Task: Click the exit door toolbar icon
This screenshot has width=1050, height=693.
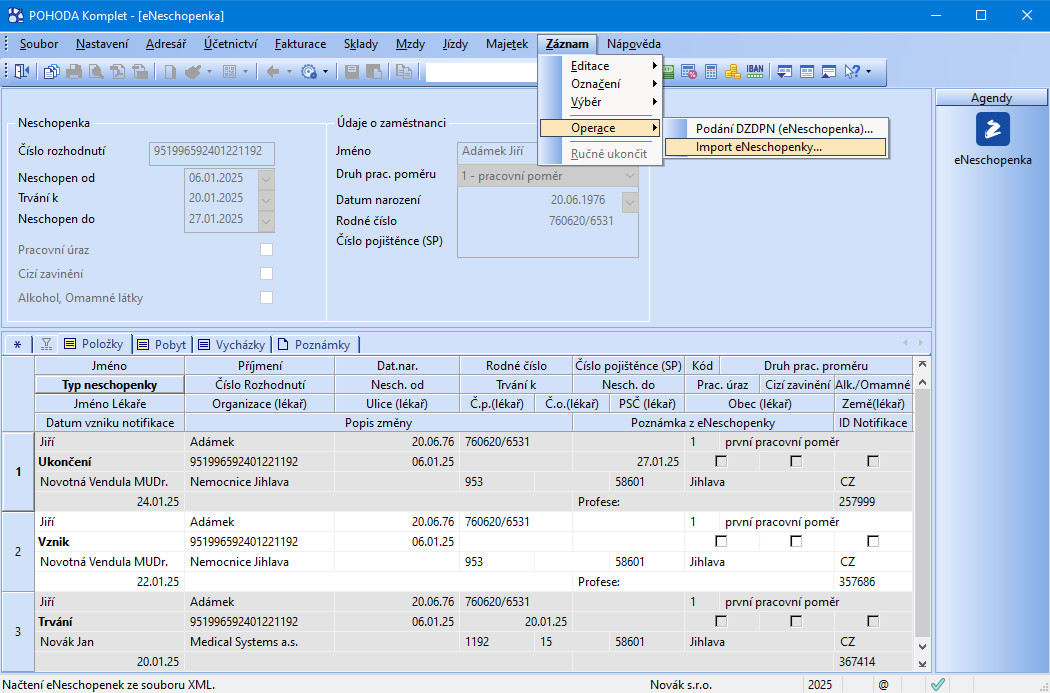Action: (22, 71)
